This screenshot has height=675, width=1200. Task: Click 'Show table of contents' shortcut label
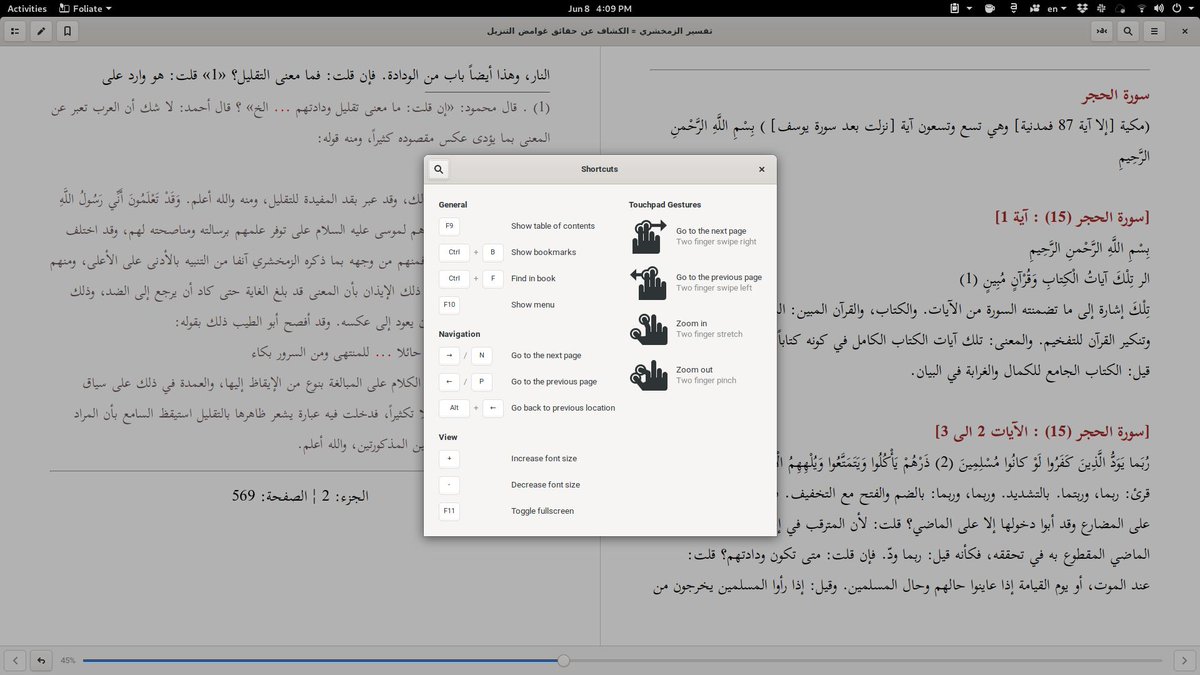click(x=553, y=226)
